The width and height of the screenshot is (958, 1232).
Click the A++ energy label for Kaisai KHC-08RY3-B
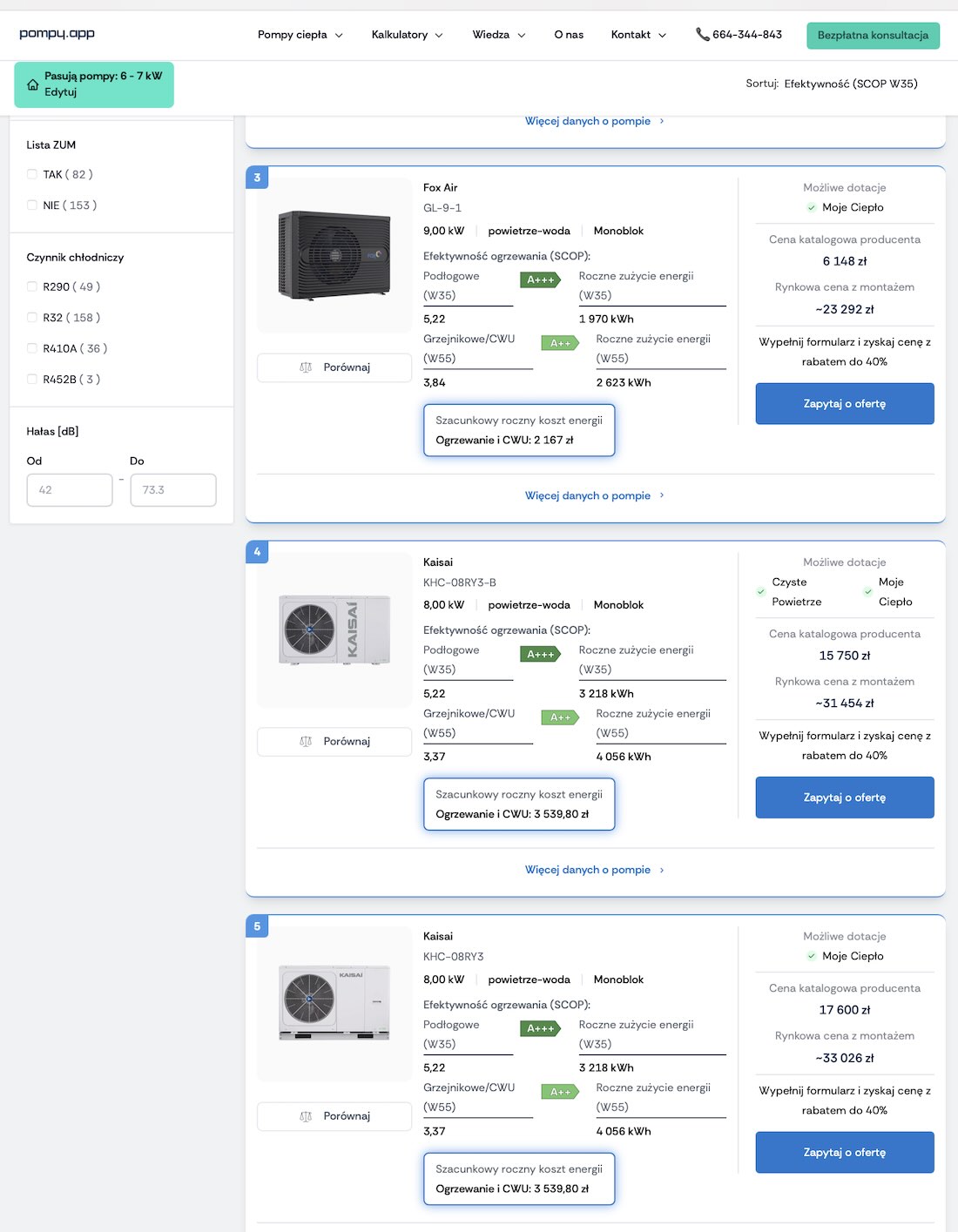coord(560,717)
